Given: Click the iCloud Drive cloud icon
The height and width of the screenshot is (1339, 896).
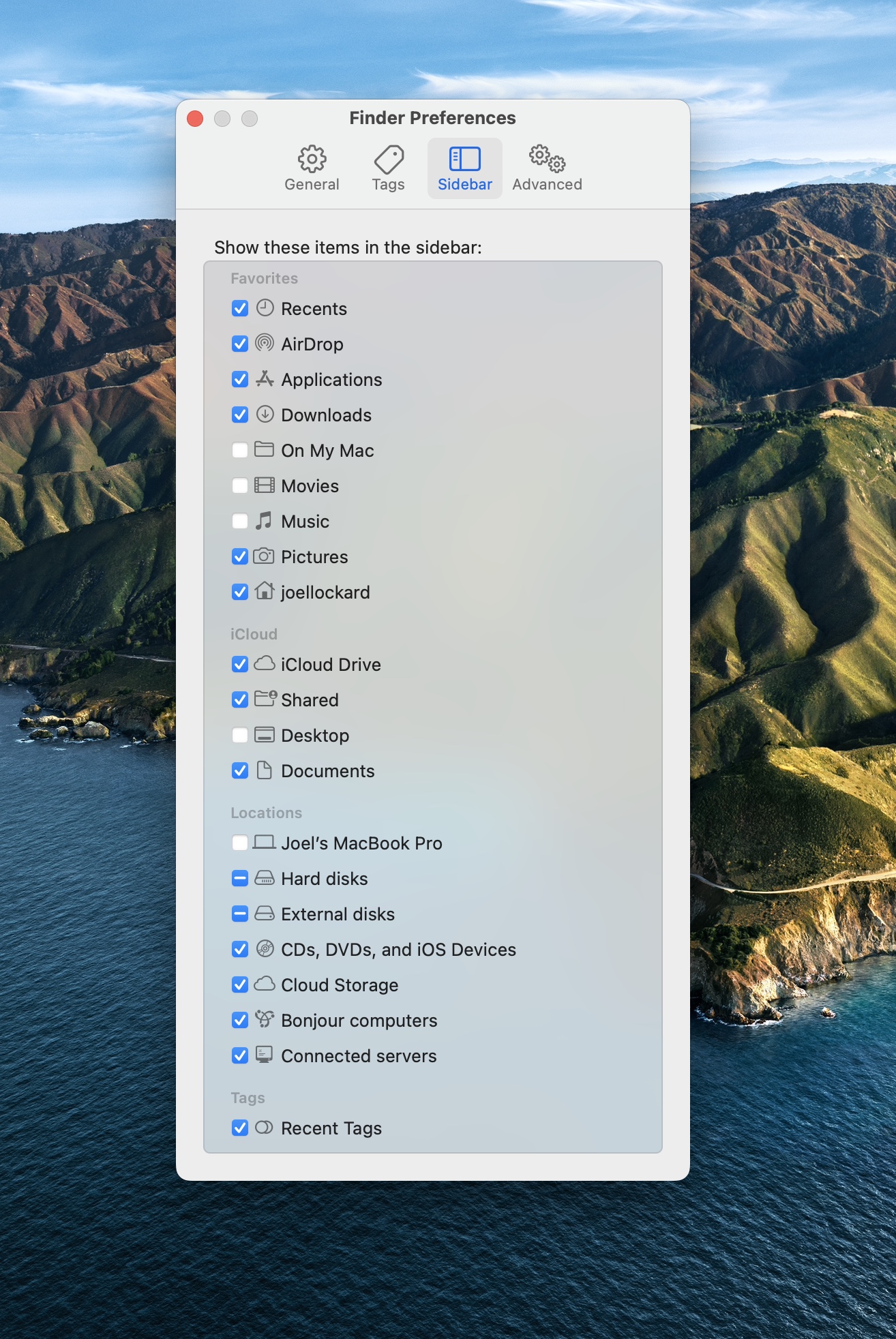Looking at the screenshot, I should pyautogui.click(x=265, y=663).
